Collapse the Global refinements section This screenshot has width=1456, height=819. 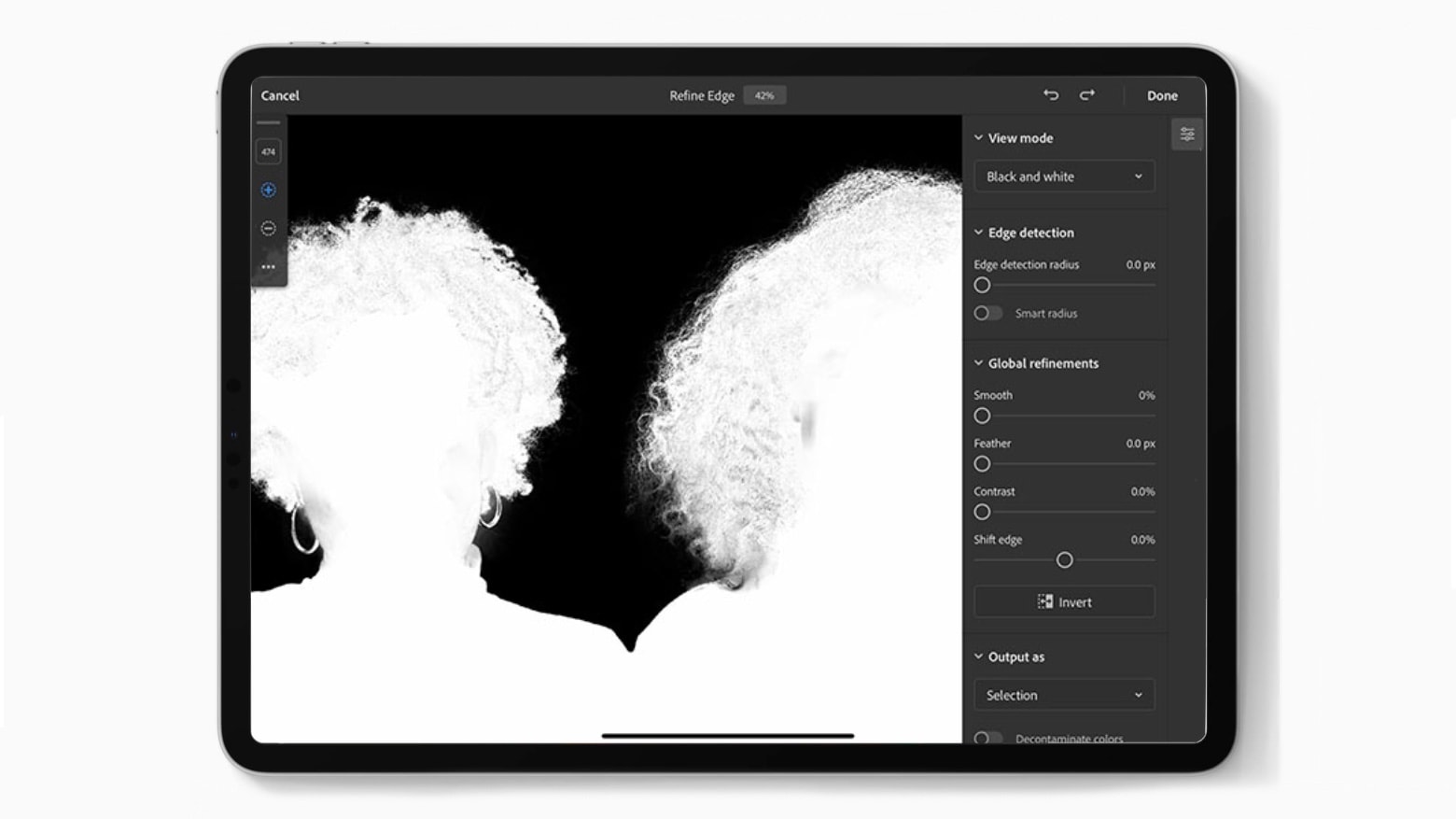tap(977, 362)
